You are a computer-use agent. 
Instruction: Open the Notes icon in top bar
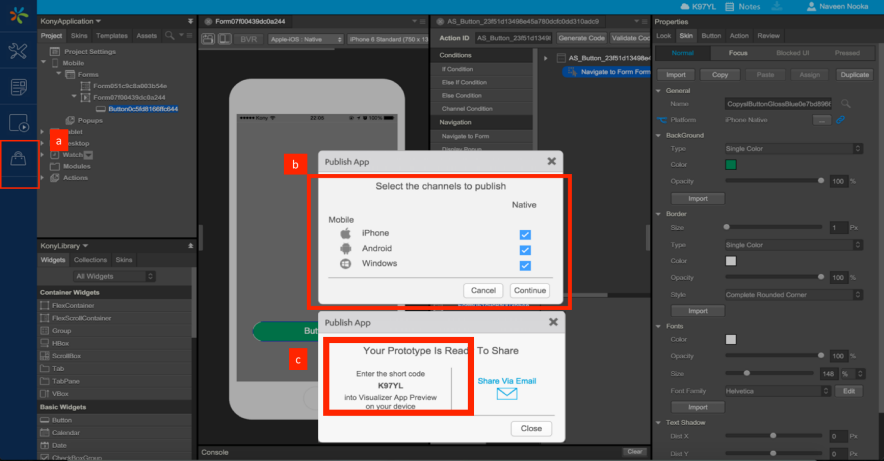[730, 7]
